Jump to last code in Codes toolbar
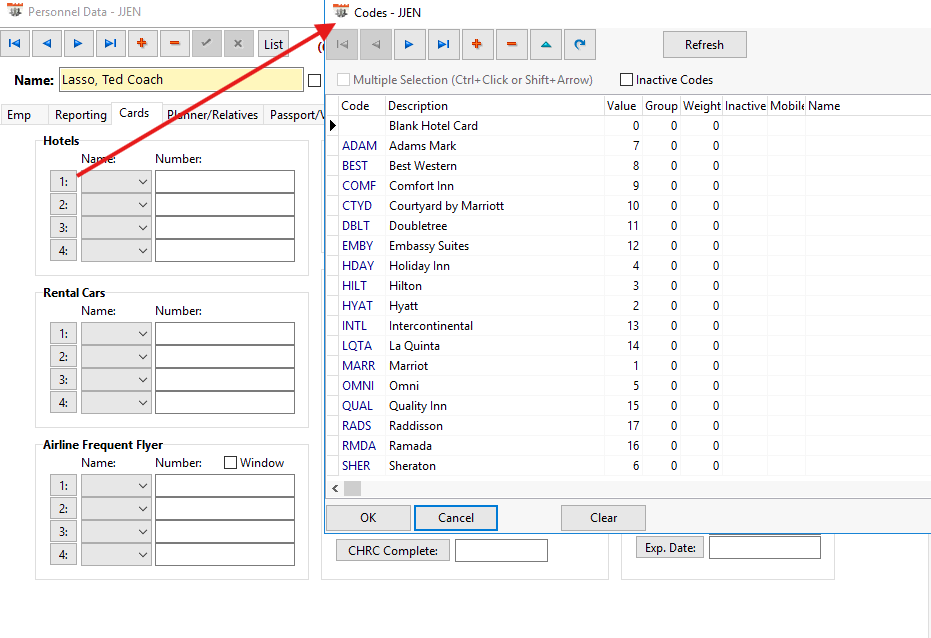Screen dimensions: 931x638 (x=443, y=44)
